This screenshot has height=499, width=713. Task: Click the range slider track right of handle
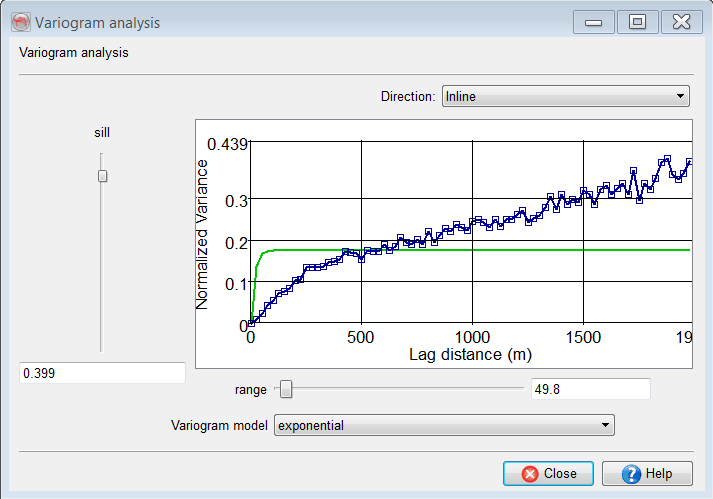coord(410,388)
